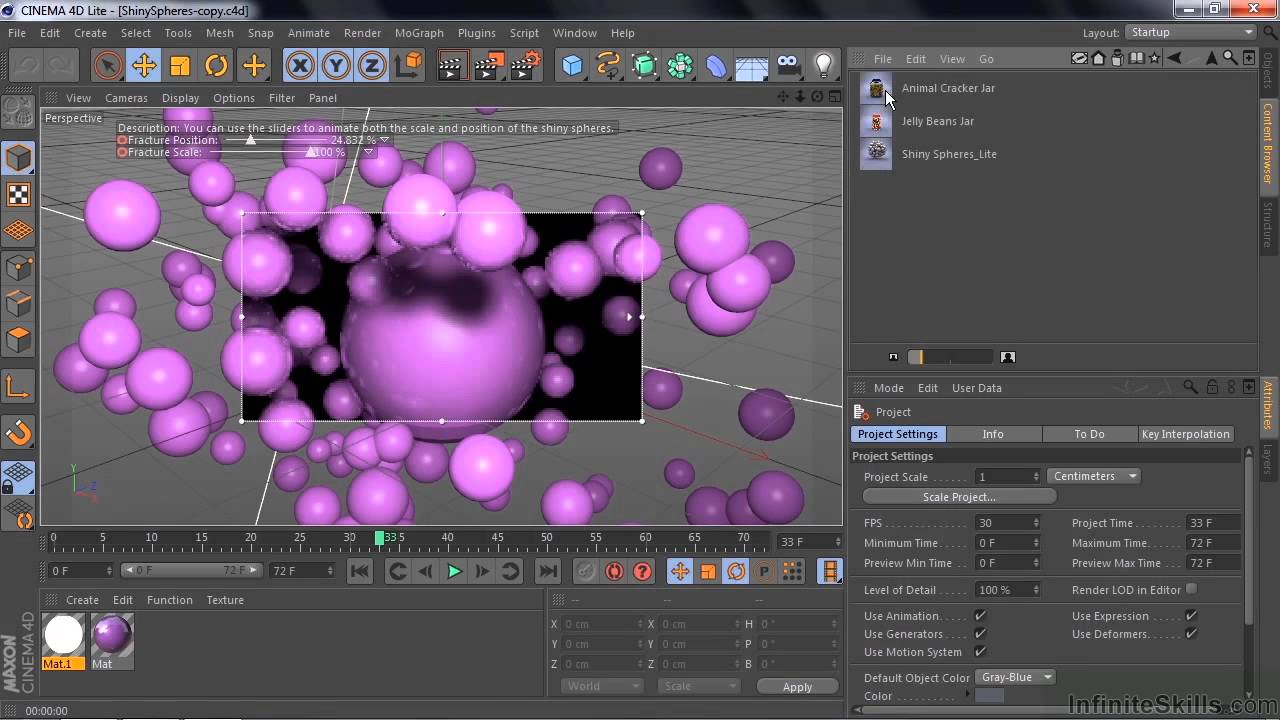Open the Scale mode dropdown

pyautogui.click(x=698, y=686)
